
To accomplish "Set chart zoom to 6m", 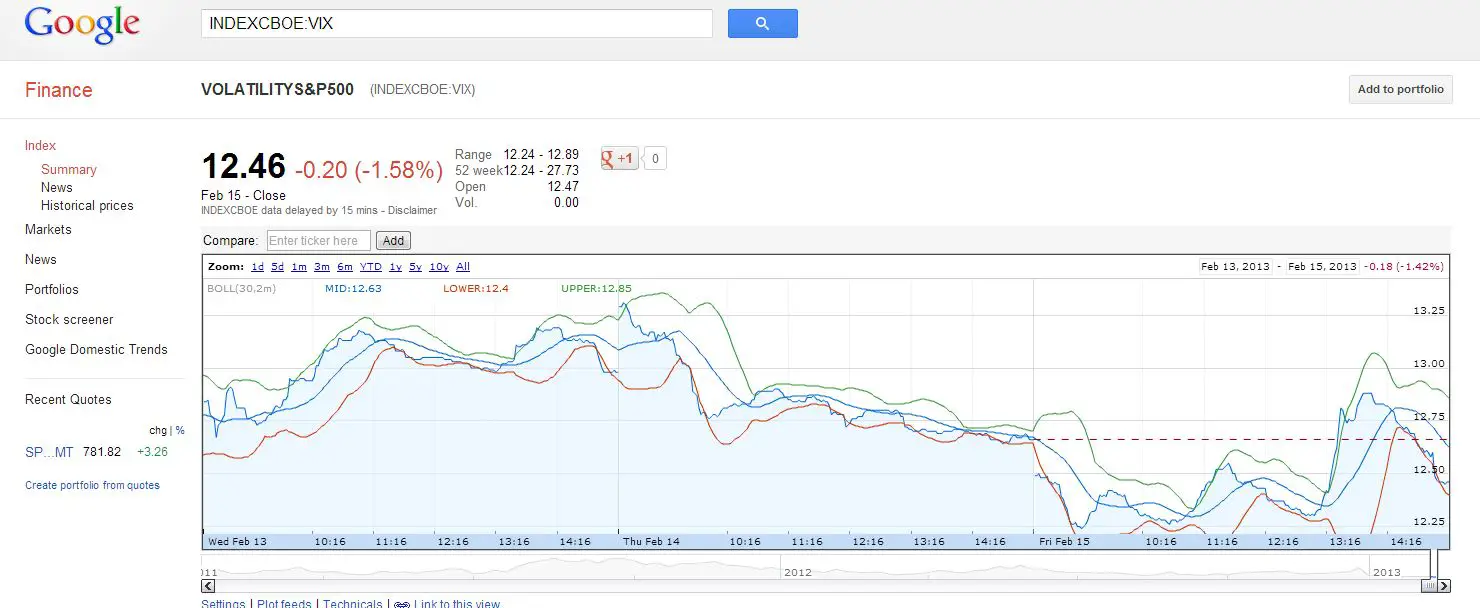I will (x=345, y=267).
